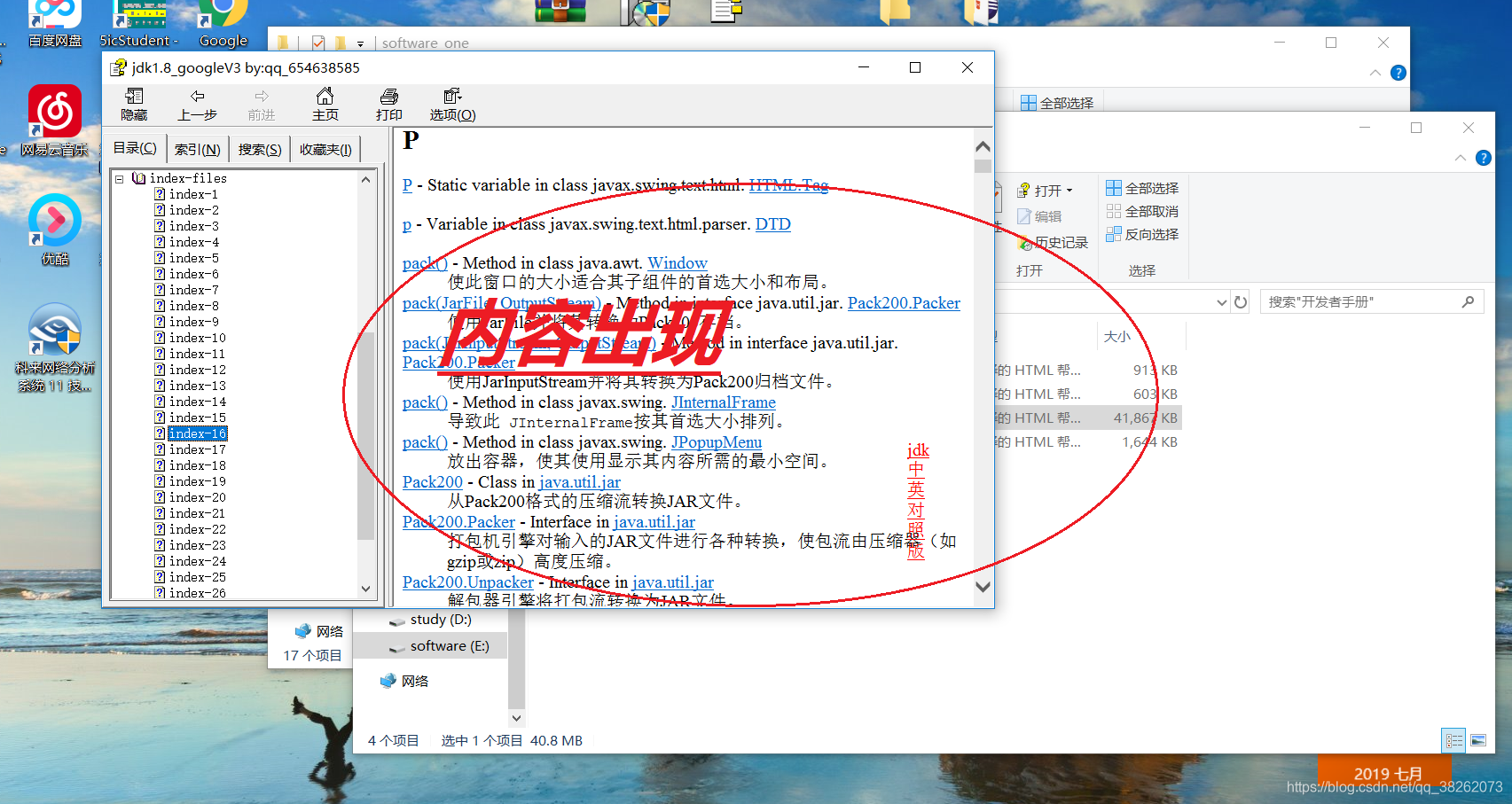The image size is (1512, 804).
Task: Open the HTML.Tag link
Action: click(x=788, y=185)
